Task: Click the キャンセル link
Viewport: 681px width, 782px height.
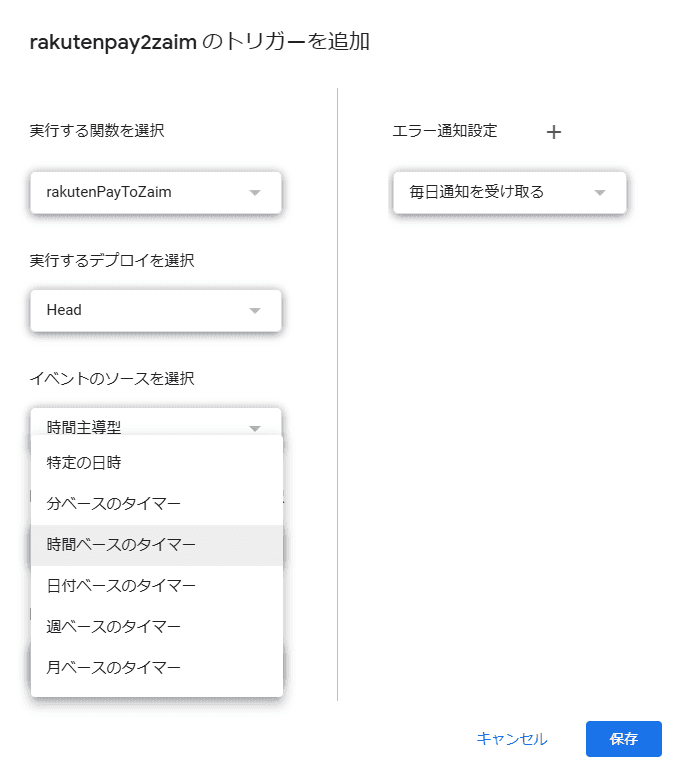Action: point(511,739)
